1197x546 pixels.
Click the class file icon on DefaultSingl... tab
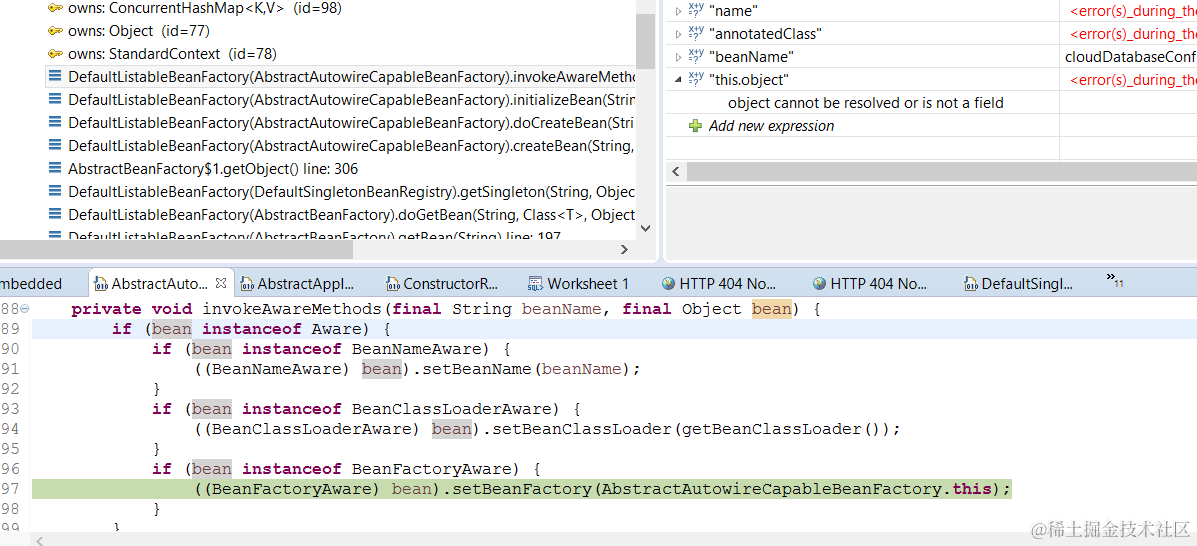tap(970, 284)
